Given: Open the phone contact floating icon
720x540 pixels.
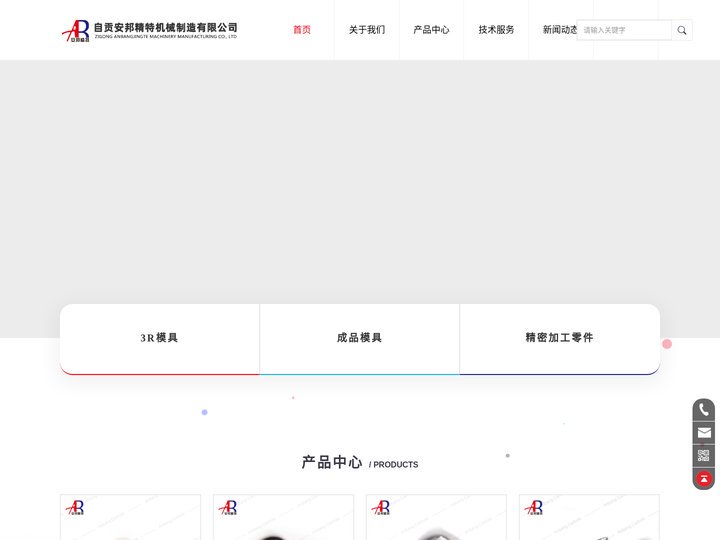Looking at the screenshot, I should tap(703, 410).
